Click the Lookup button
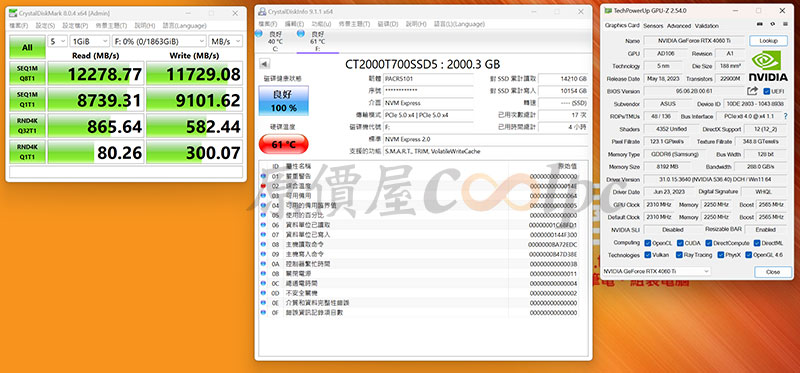This screenshot has width=800, height=373. (768, 40)
